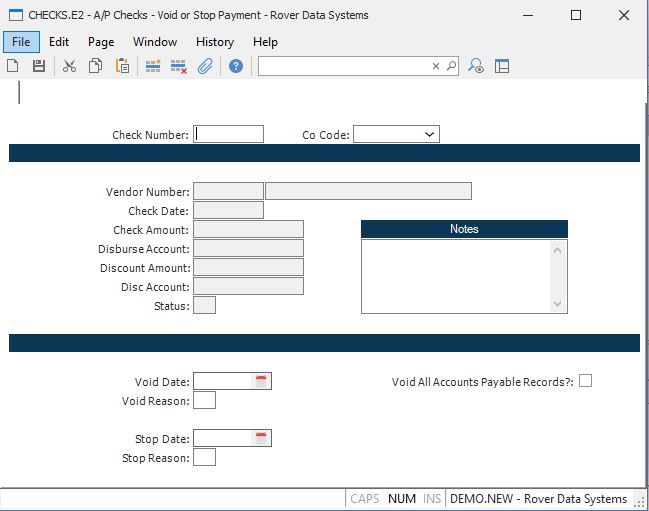Click the Void Reason field
The width and height of the screenshot is (649, 511).
pos(204,401)
